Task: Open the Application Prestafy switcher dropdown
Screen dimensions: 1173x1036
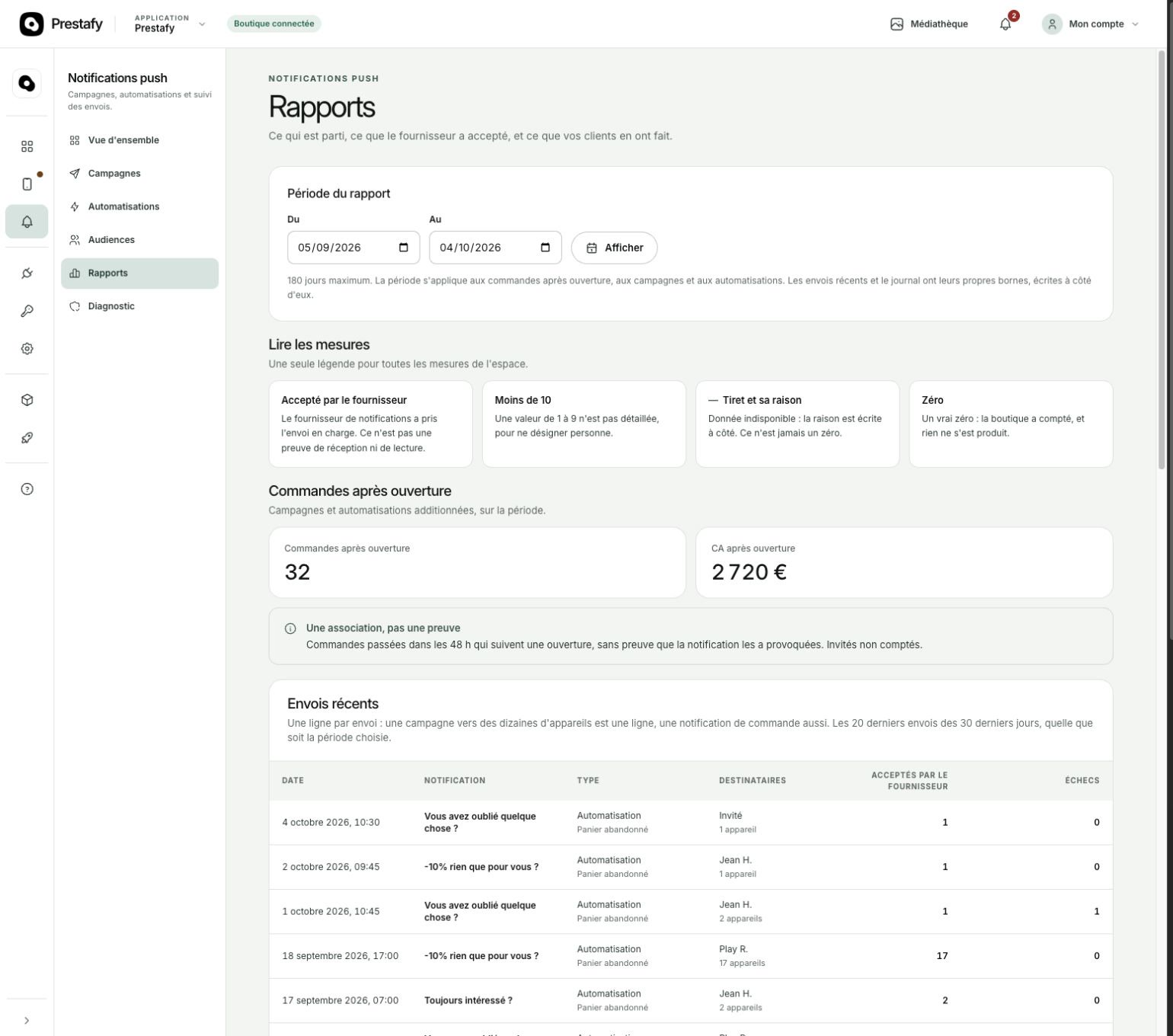Action: click(x=170, y=24)
